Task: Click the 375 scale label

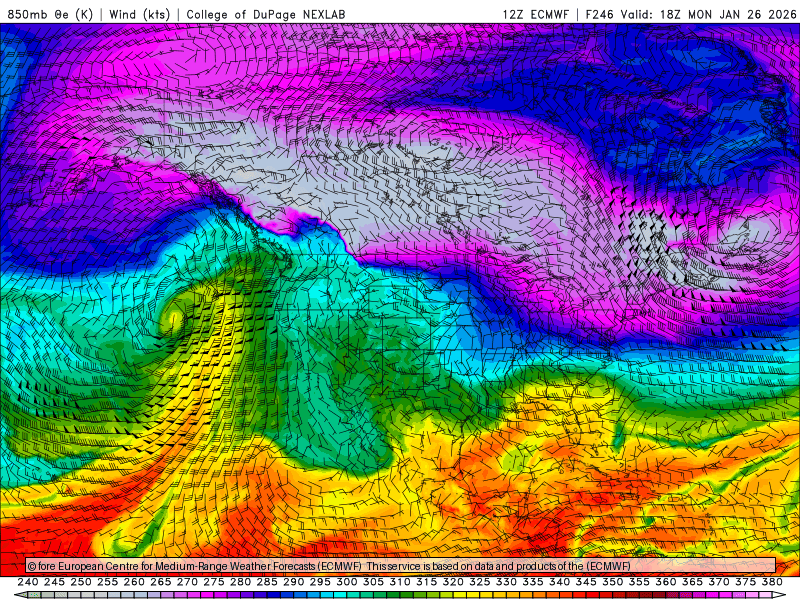Action: coord(745,582)
